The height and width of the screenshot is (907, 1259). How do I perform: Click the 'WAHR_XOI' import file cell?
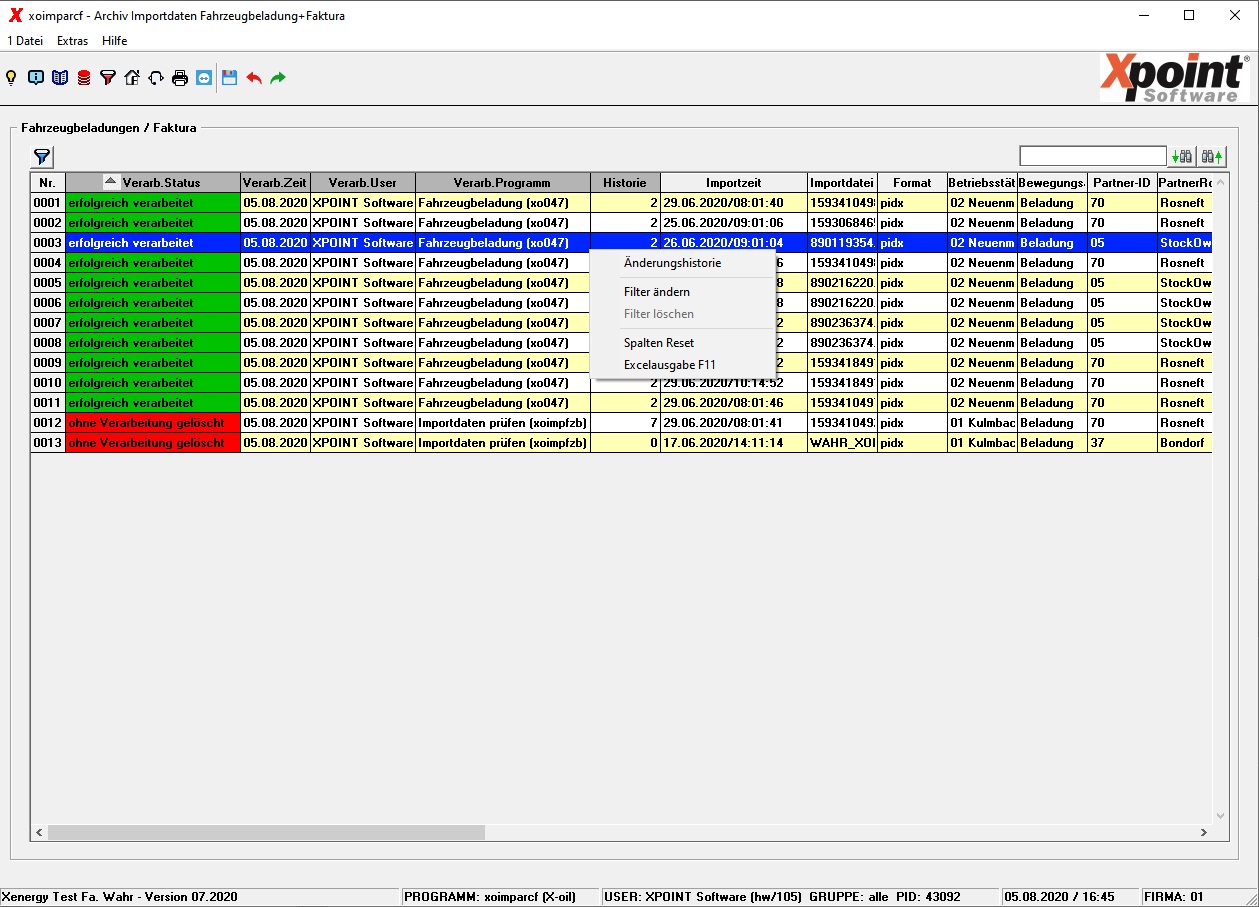tap(842, 443)
